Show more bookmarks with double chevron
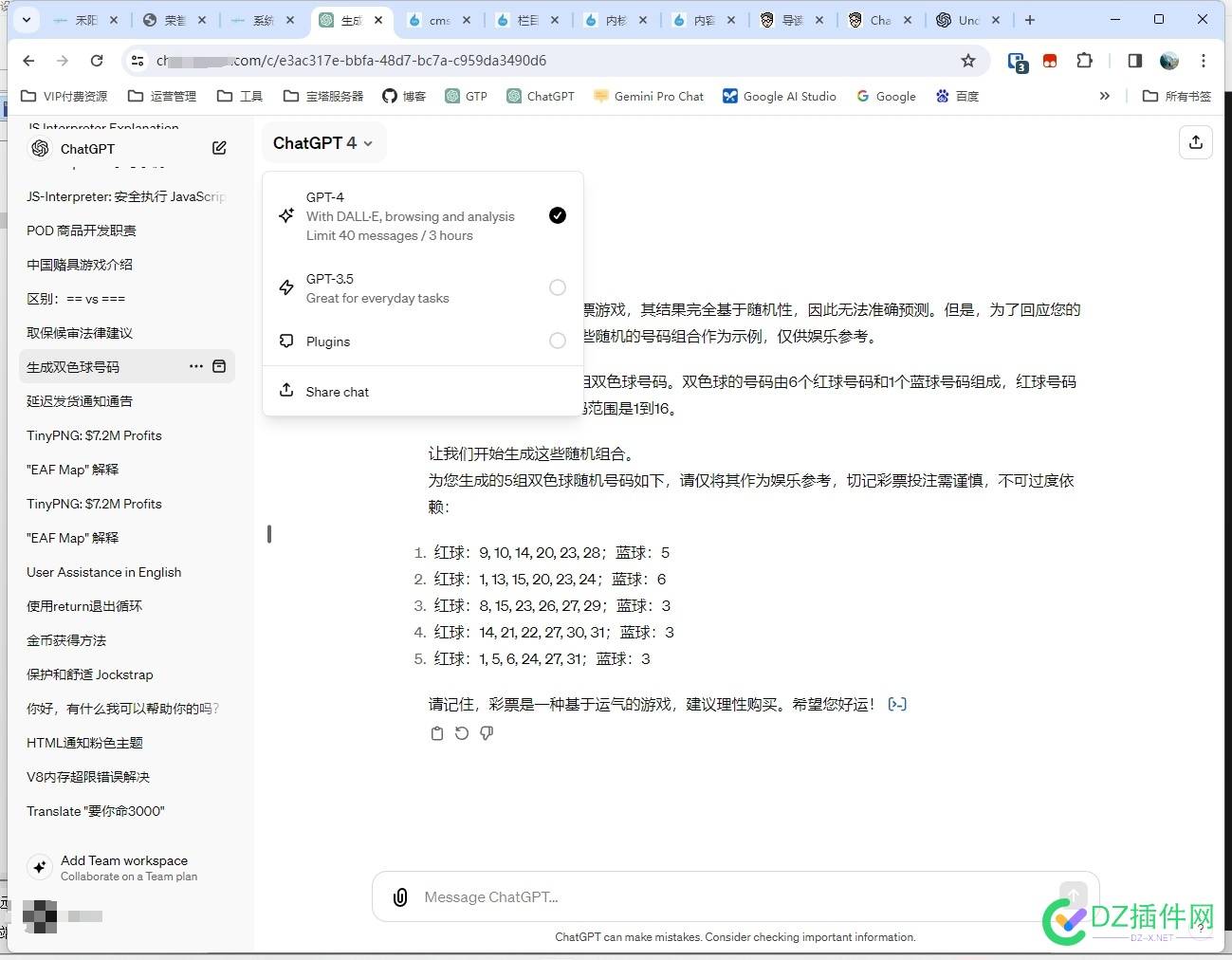The height and width of the screenshot is (960, 1232). coord(1104,96)
